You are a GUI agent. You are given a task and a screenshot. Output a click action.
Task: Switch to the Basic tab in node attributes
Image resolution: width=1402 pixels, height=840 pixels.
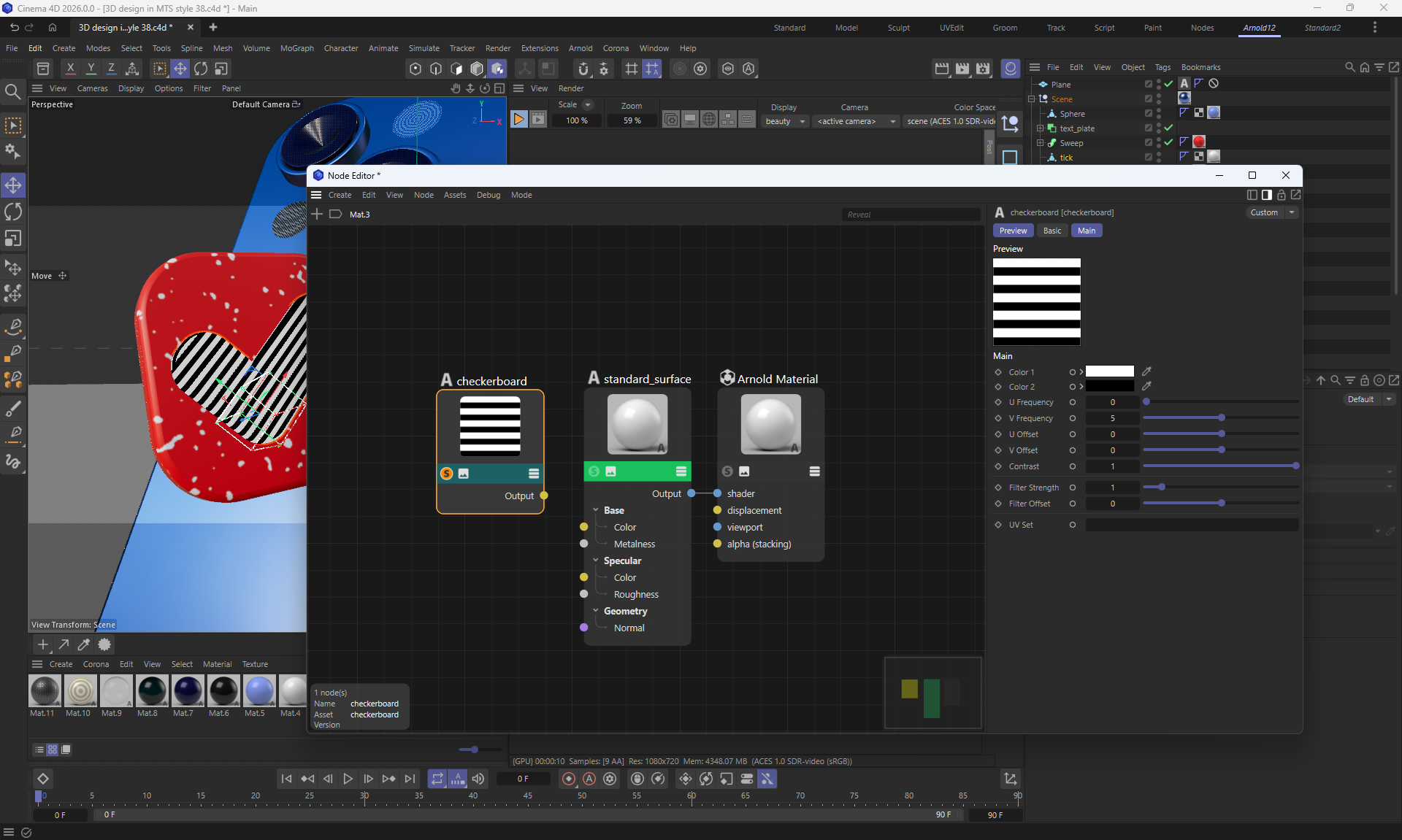(x=1052, y=231)
